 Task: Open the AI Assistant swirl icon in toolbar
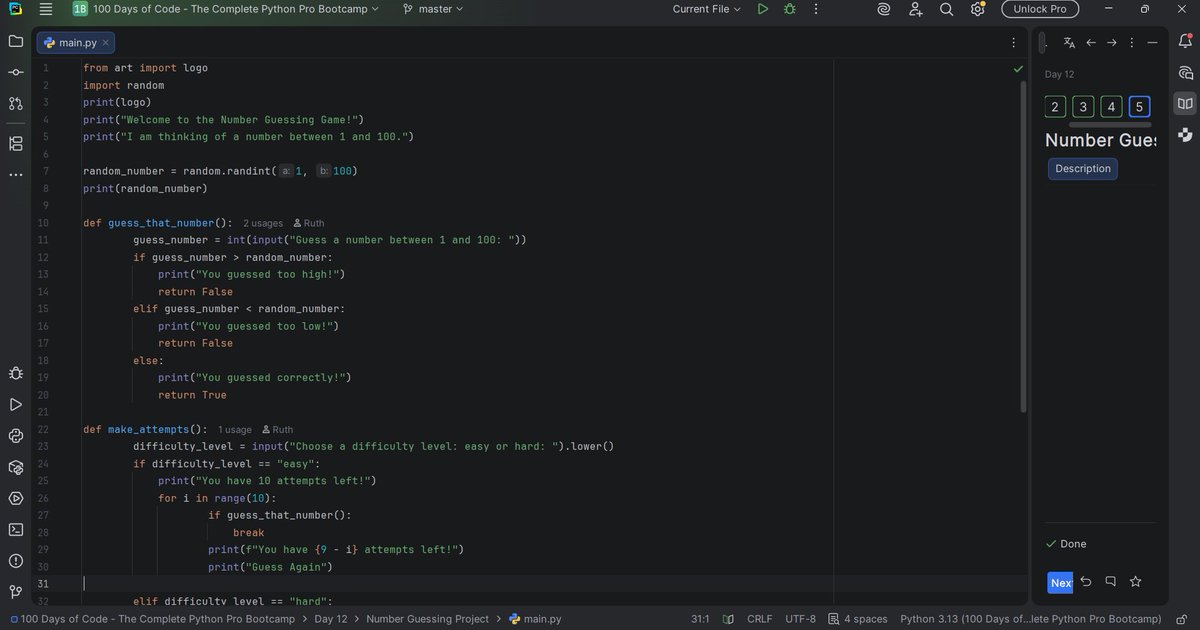[x=884, y=9]
